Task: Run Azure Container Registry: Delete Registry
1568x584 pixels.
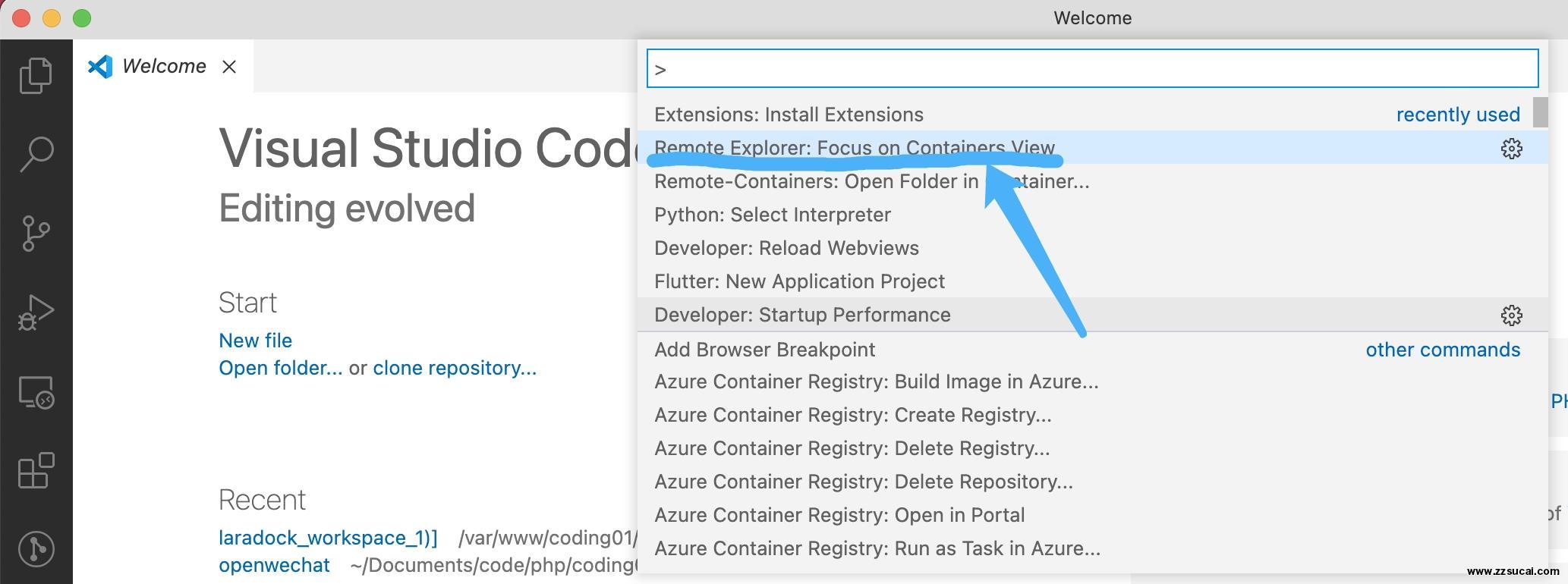Action: (1092, 448)
